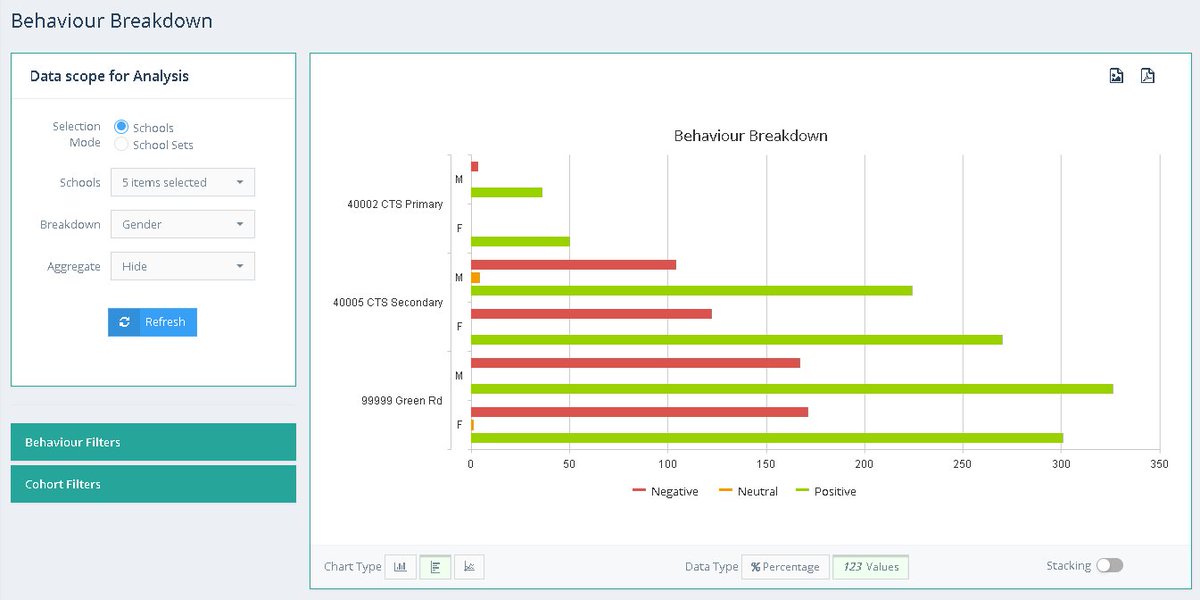The image size is (1200, 600).
Task: Click the CTS Secondary female negative bar
Action: [x=591, y=314]
